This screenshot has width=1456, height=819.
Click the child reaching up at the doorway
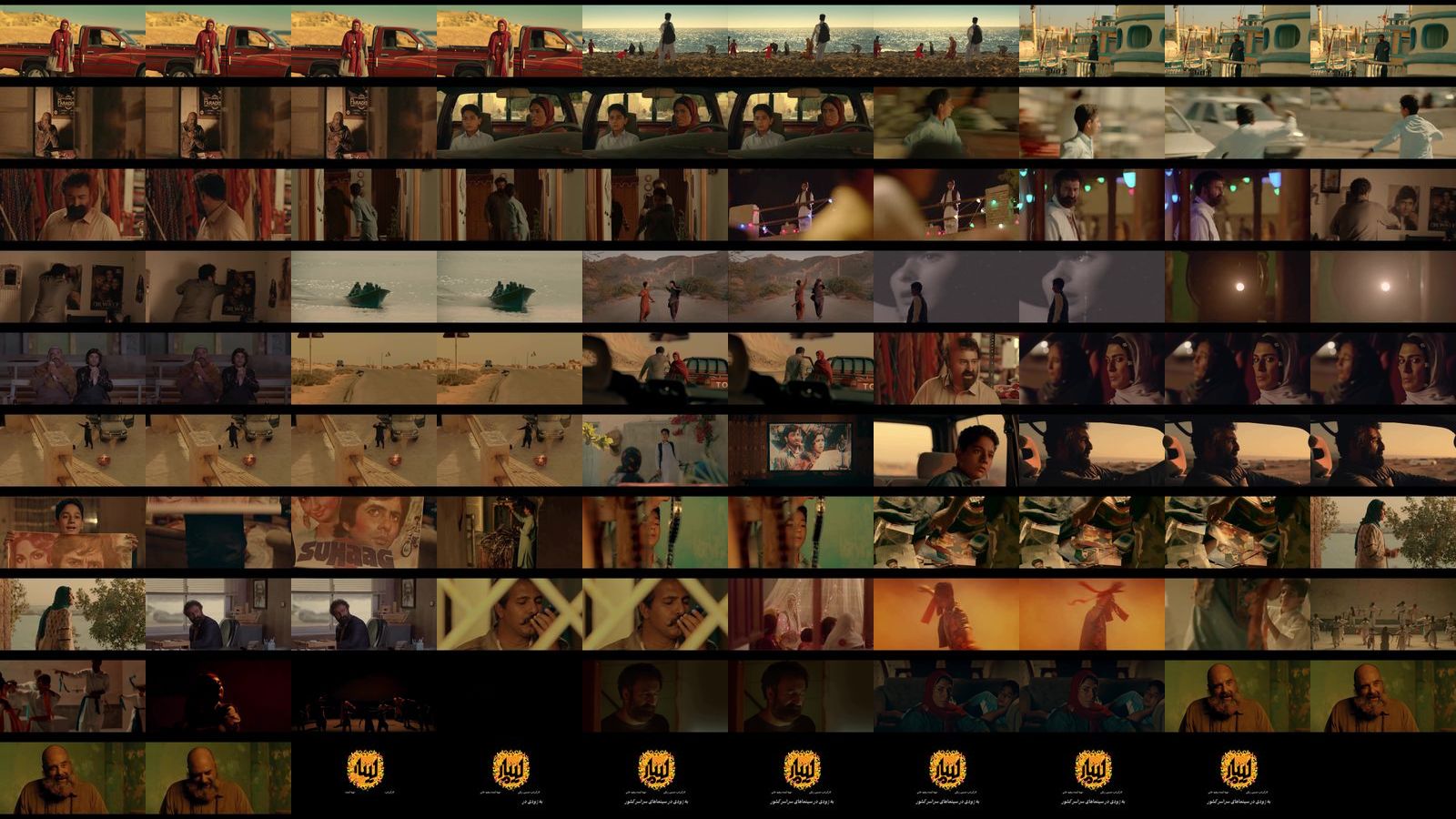coord(510,532)
